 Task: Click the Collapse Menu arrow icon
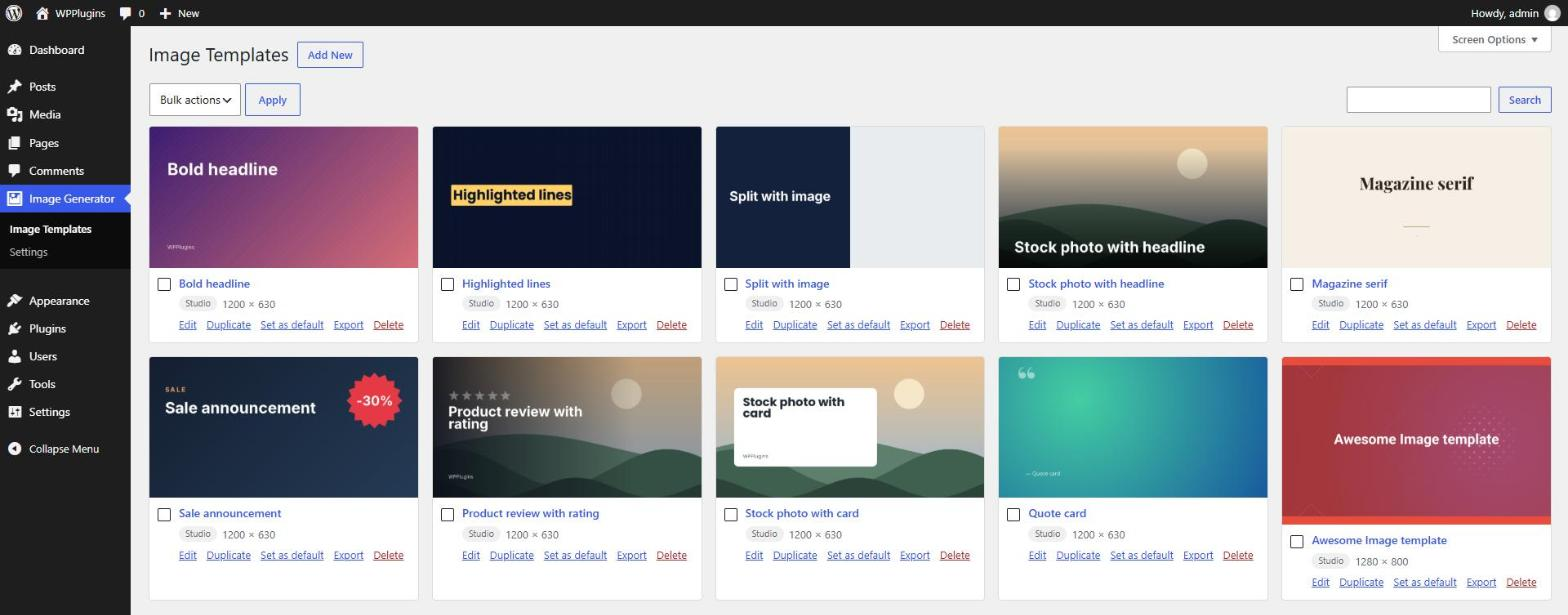click(14, 449)
